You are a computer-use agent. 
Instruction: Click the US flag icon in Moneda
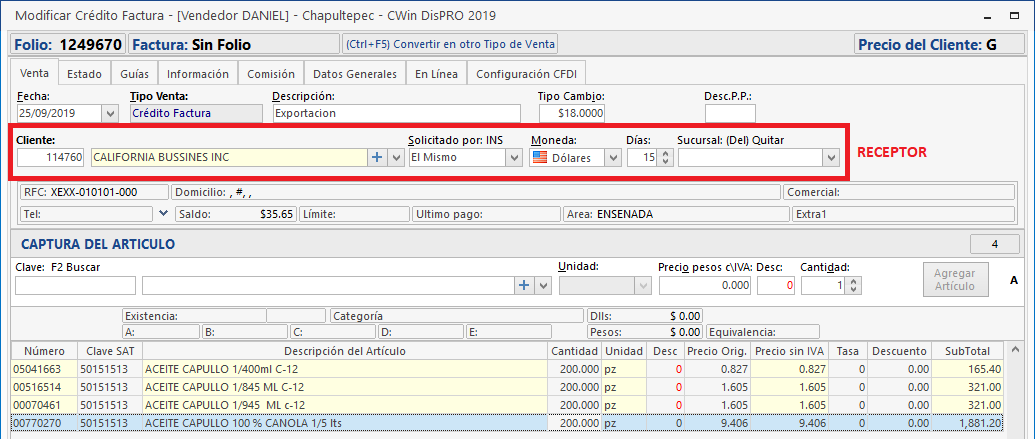(541, 158)
